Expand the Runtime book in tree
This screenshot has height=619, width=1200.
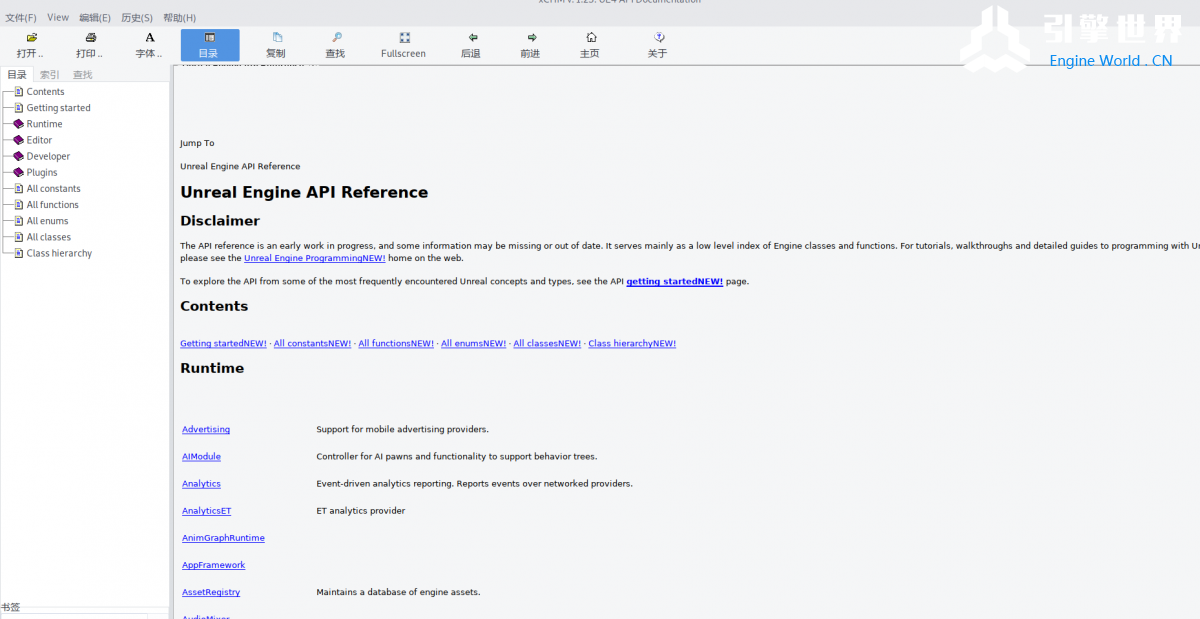point(18,124)
